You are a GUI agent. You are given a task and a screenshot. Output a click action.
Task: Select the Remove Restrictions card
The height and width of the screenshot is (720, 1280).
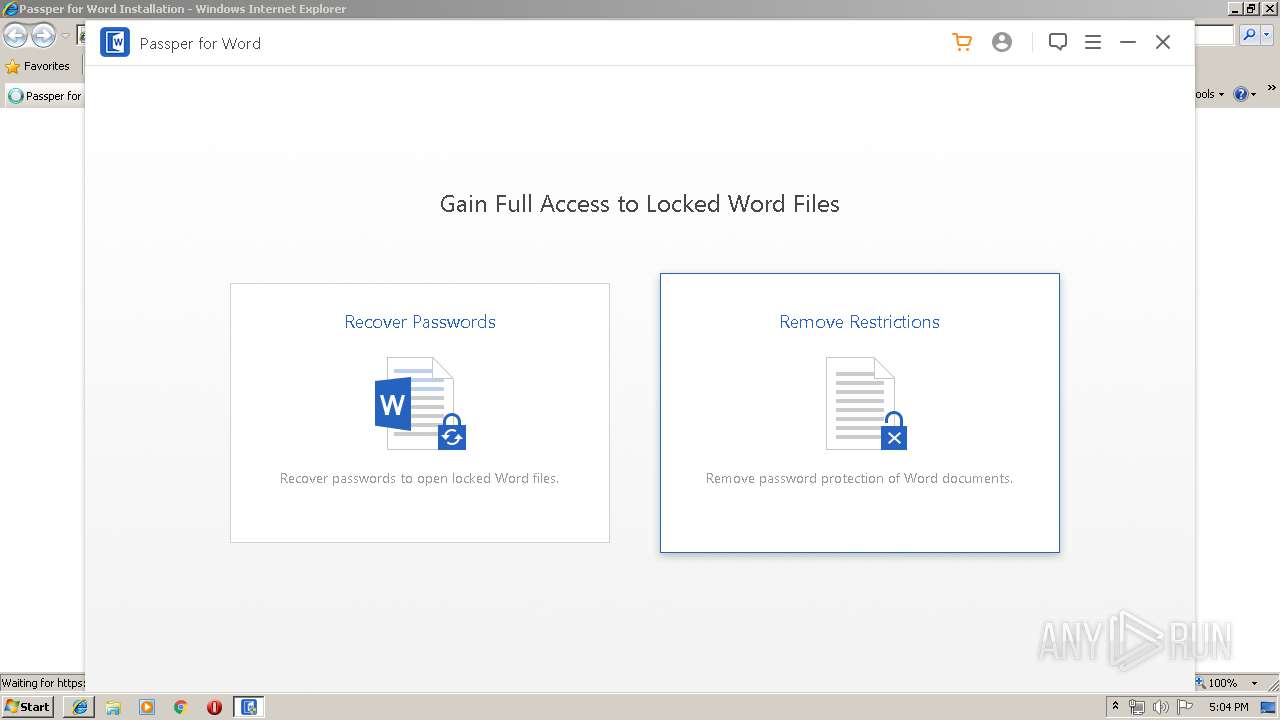click(x=860, y=413)
